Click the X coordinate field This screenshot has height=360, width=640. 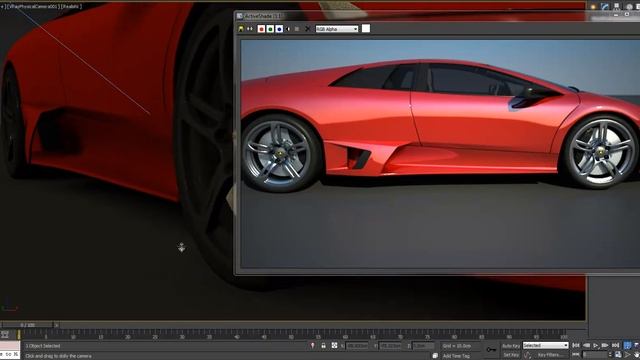point(357,346)
